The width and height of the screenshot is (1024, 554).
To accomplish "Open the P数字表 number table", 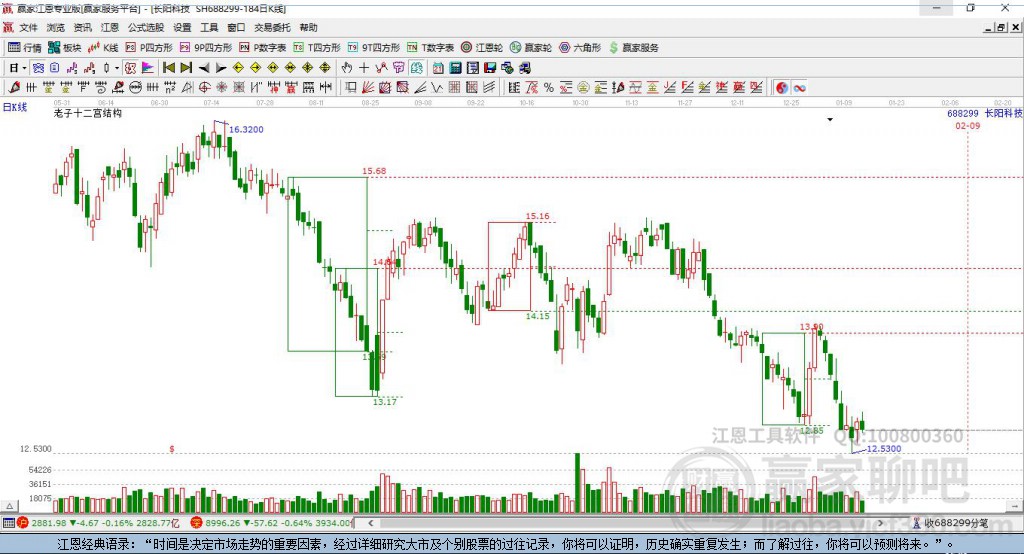I will (x=263, y=48).
